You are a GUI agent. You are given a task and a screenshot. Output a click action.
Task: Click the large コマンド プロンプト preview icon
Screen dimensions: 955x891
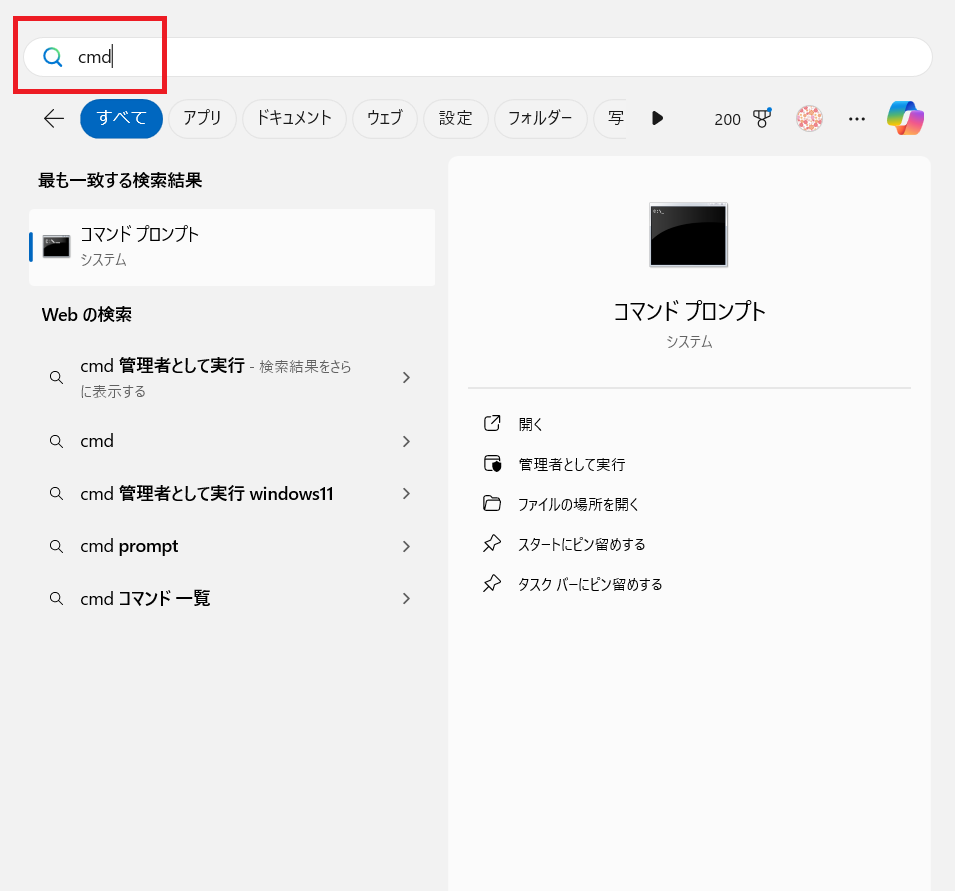click(688, 235)
